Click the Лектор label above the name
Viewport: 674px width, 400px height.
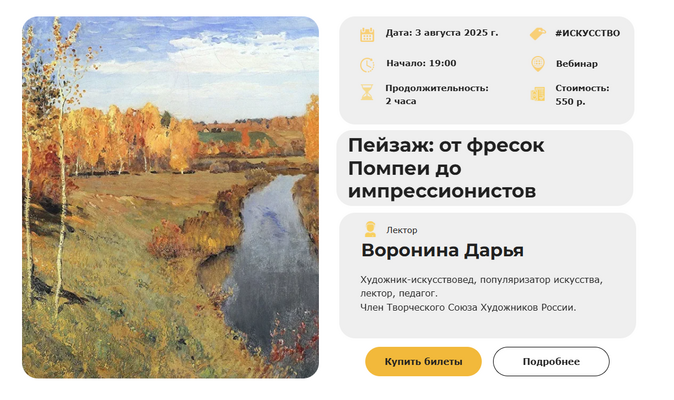pyautogui.click(x=401, y=230)
